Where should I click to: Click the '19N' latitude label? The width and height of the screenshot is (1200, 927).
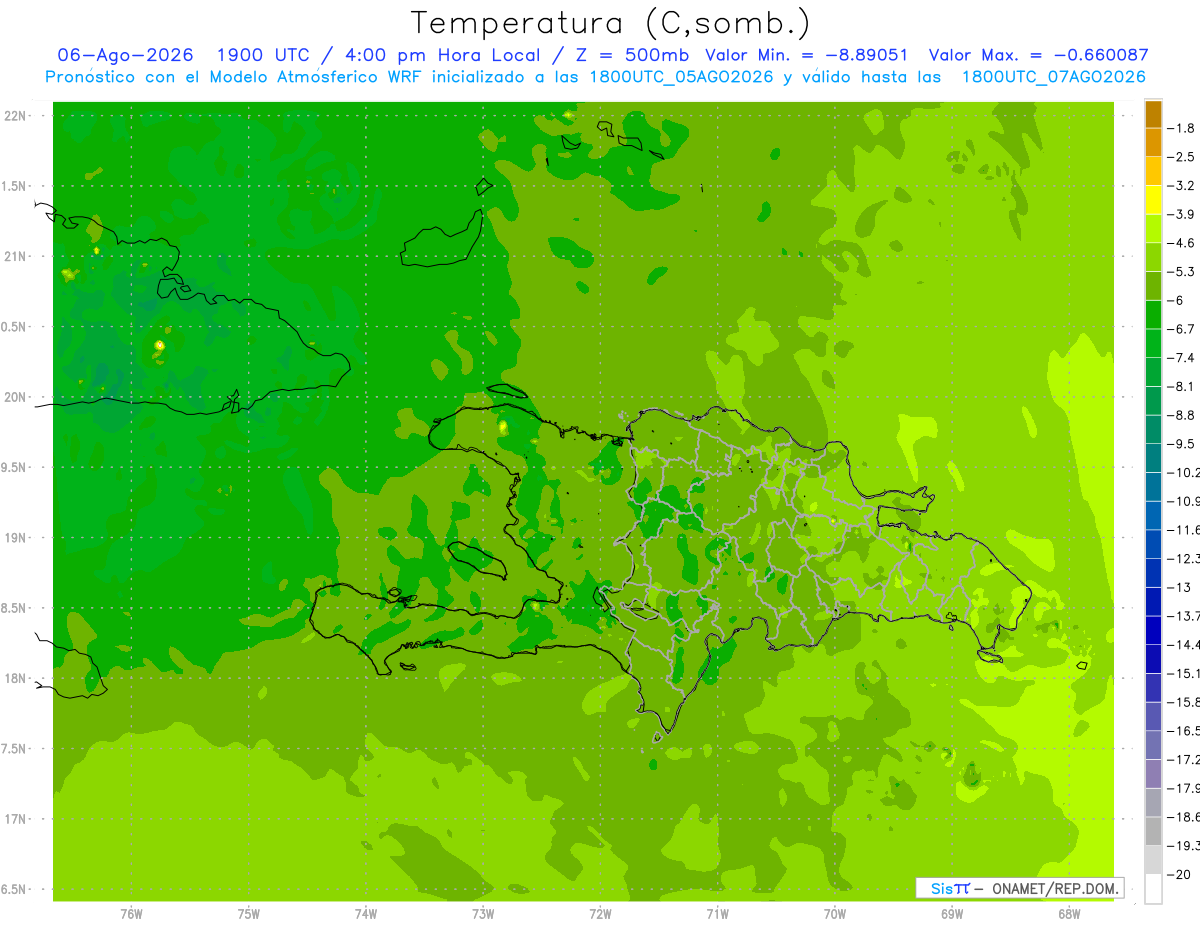point(15,538)
